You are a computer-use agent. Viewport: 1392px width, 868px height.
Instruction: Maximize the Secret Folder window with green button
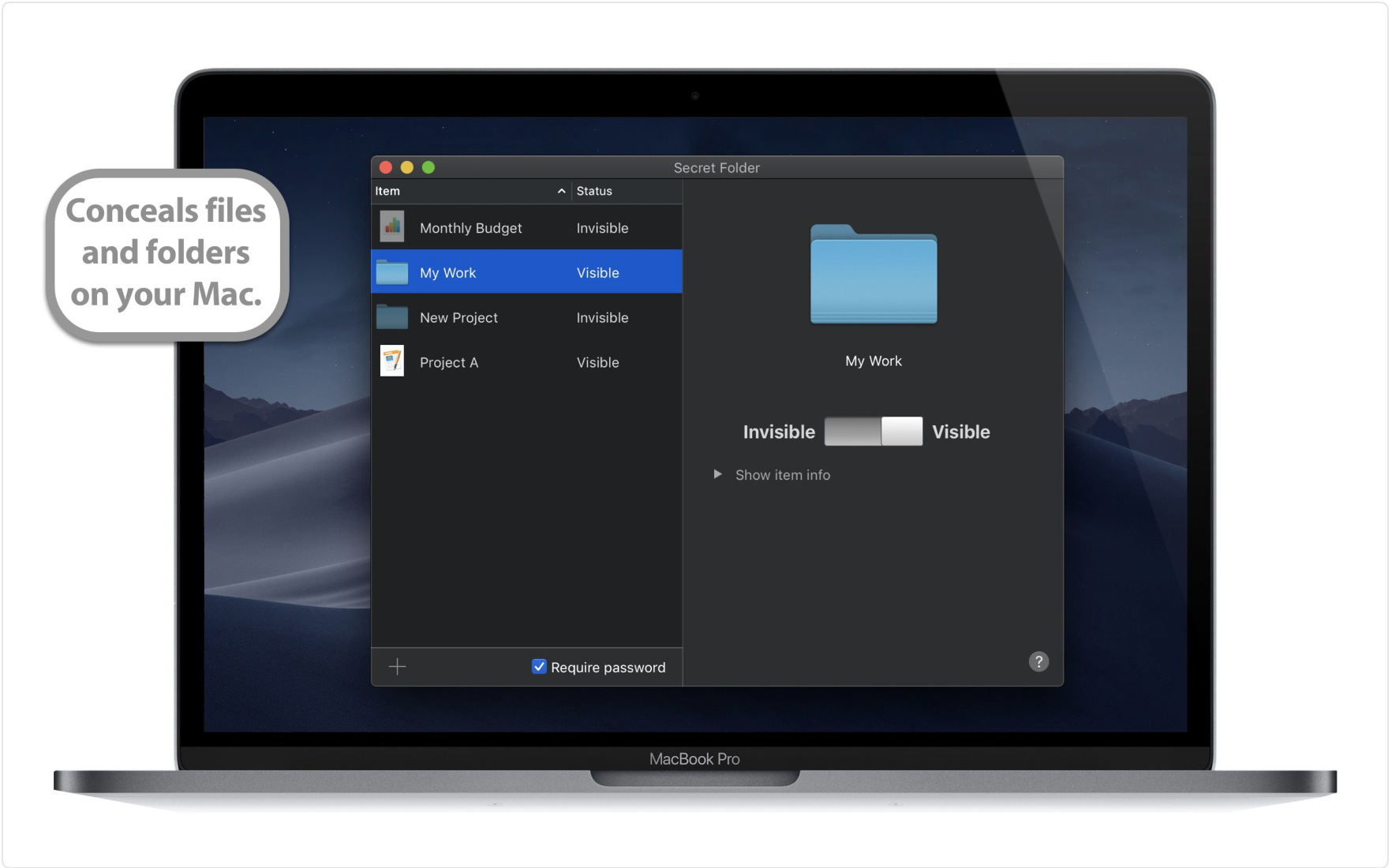(x=428, y=167)
